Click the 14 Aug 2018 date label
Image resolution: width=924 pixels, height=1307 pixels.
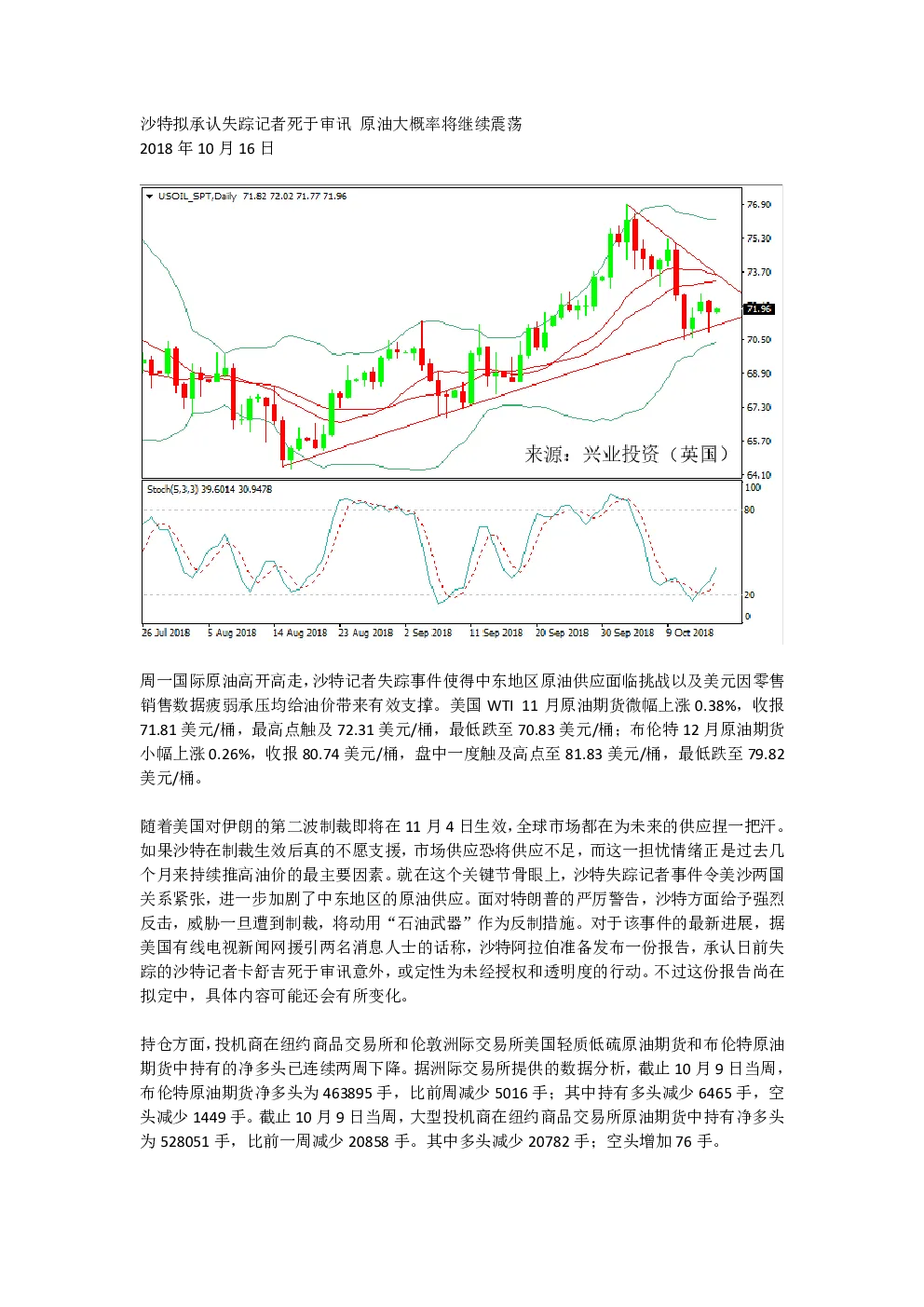point(300,633)
